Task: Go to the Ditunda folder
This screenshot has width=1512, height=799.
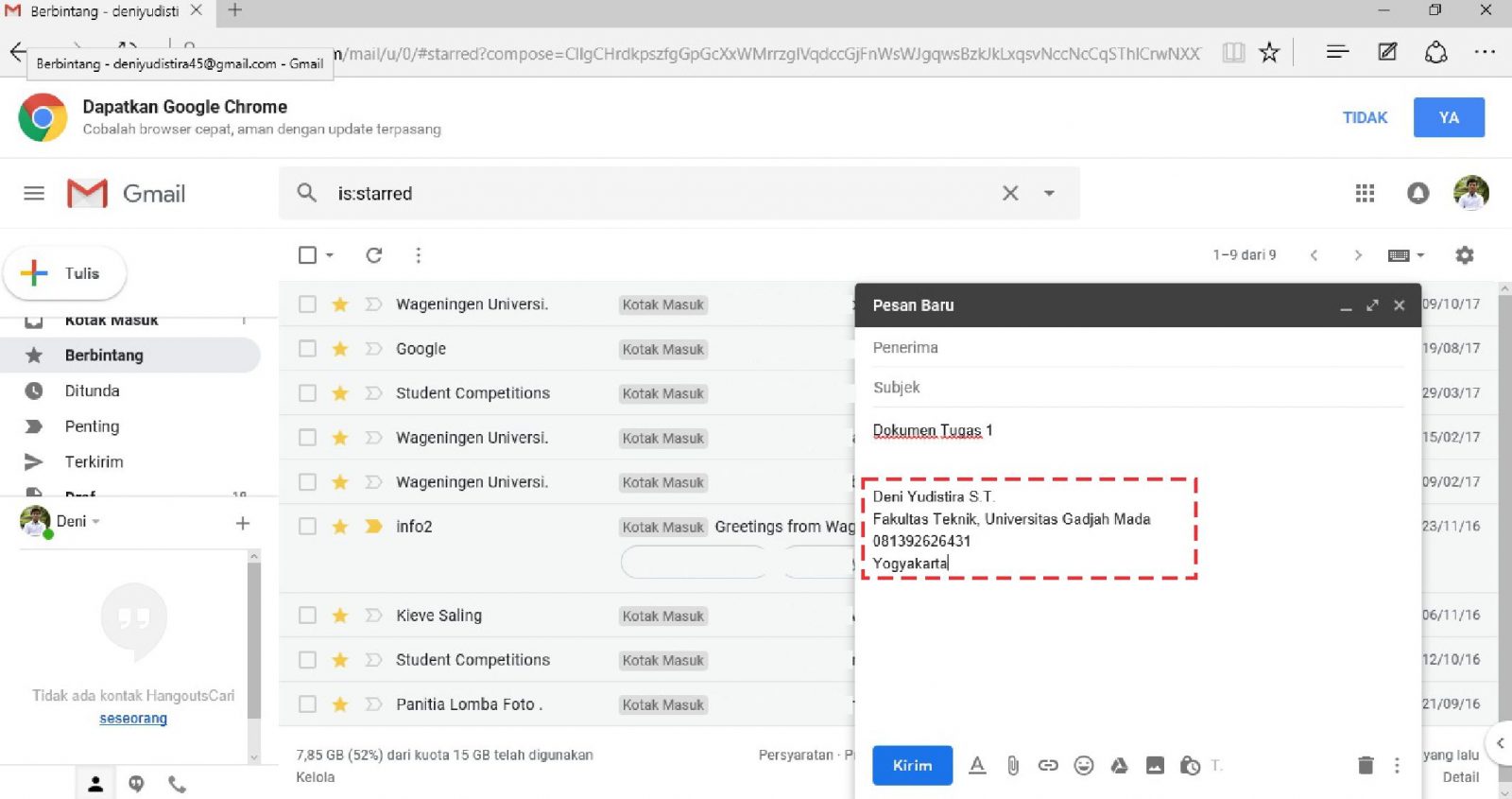Action: click(x=92, y=391)
